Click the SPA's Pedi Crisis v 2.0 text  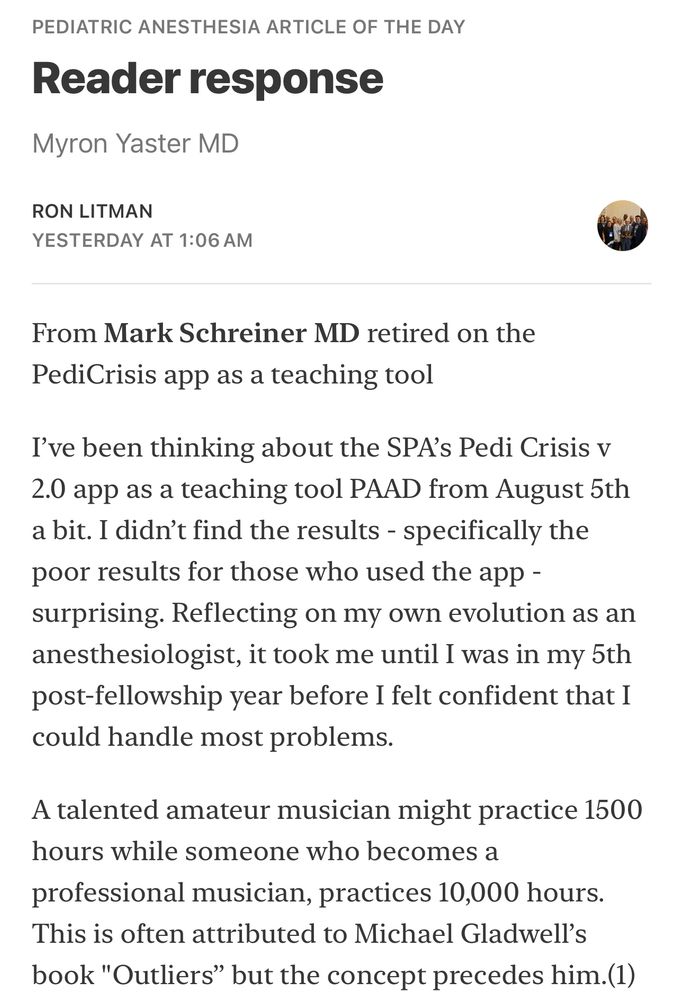tap(321, 468)
